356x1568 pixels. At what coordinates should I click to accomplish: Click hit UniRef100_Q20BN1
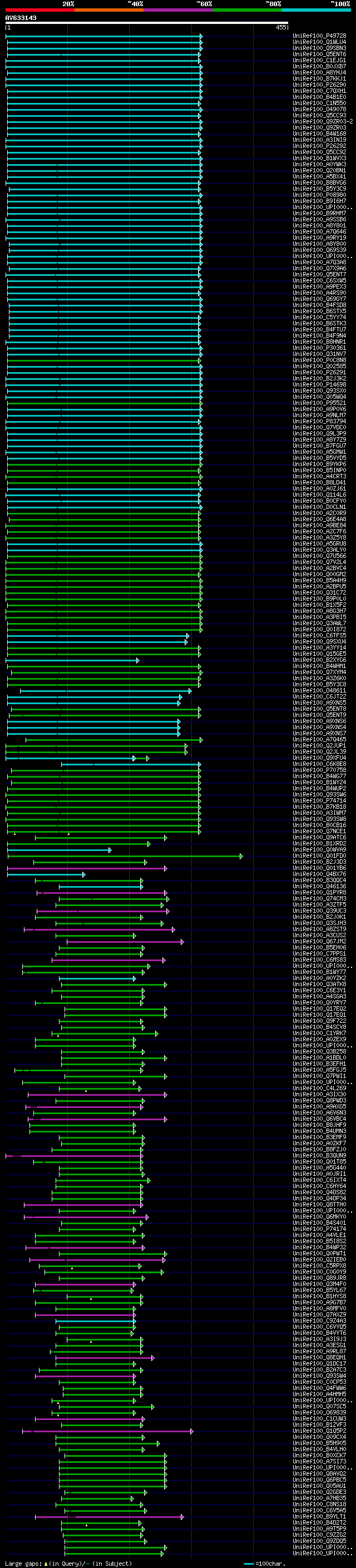319,170
